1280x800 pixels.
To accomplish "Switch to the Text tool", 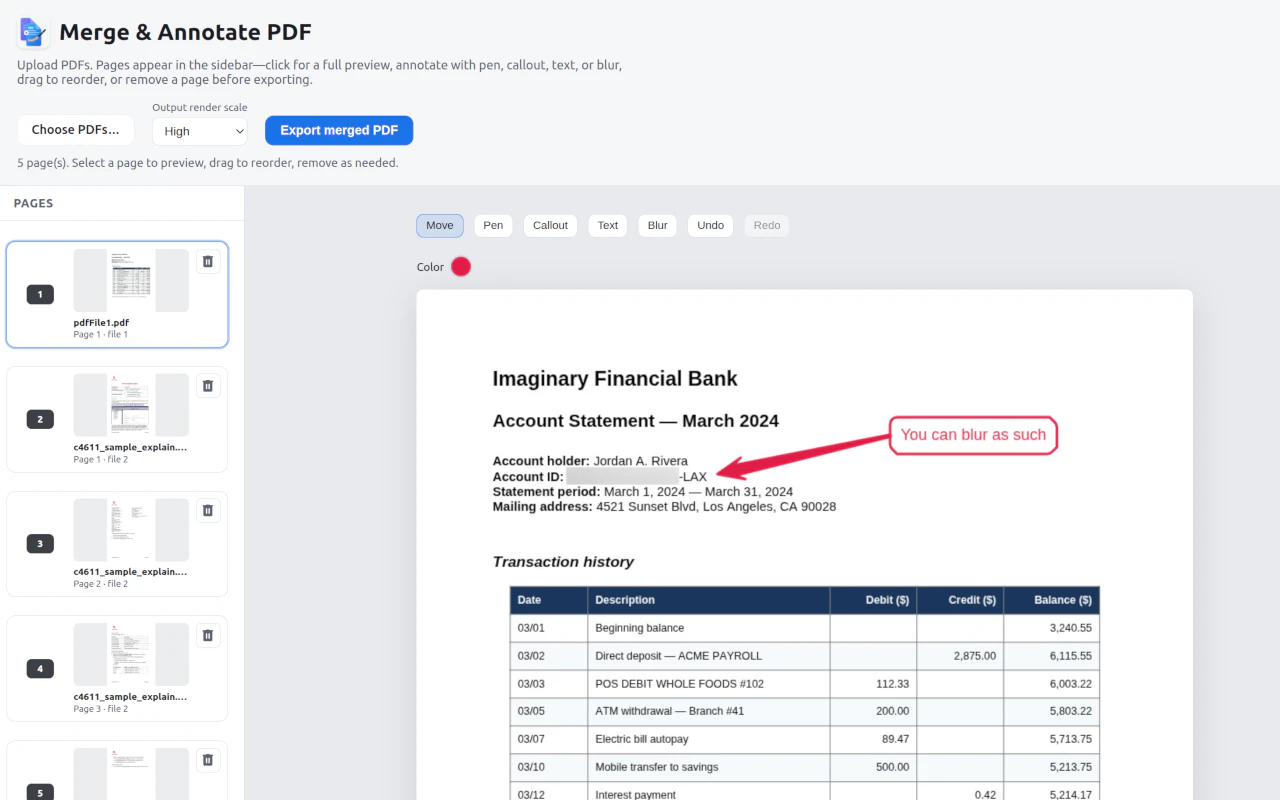I will (x=607, y=225).
